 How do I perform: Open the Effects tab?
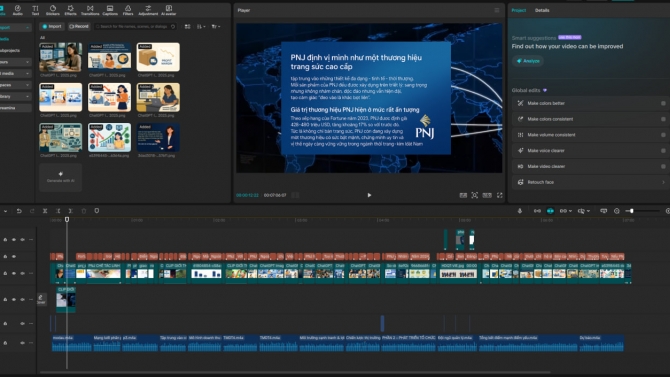71,10
